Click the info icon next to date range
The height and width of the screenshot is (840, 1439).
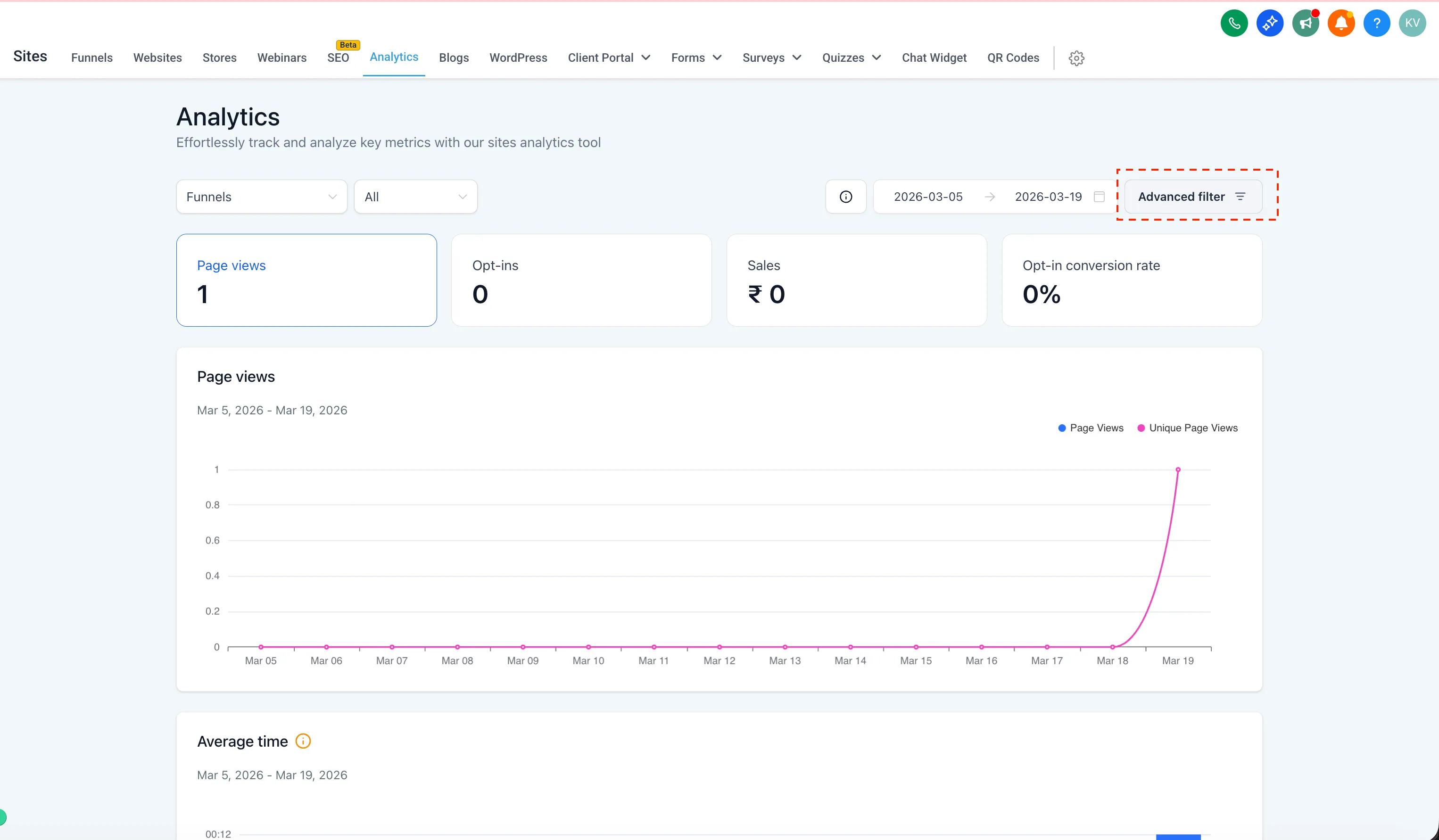pyautogui.click(x=846, y=196)
